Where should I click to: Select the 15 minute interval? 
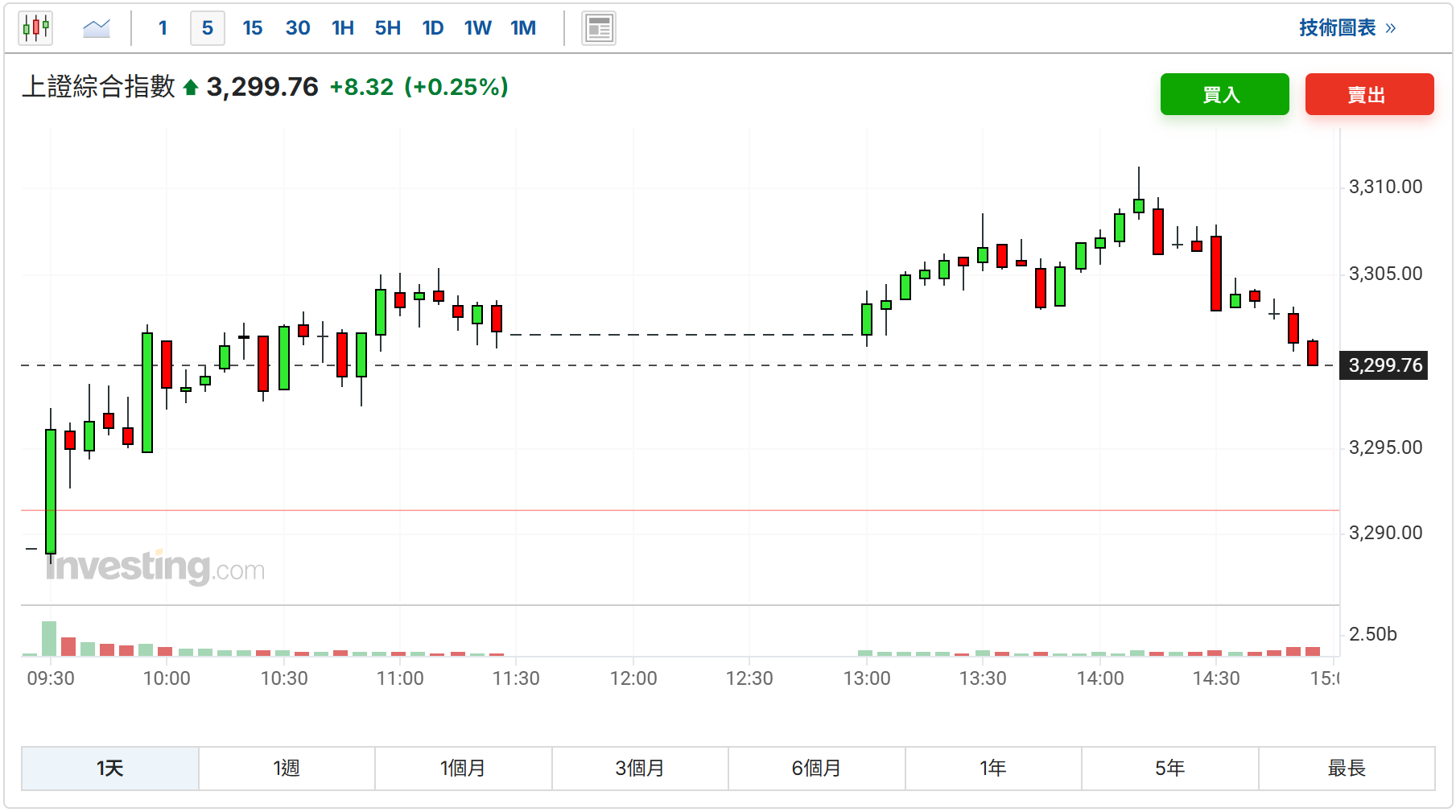[253, 28]
